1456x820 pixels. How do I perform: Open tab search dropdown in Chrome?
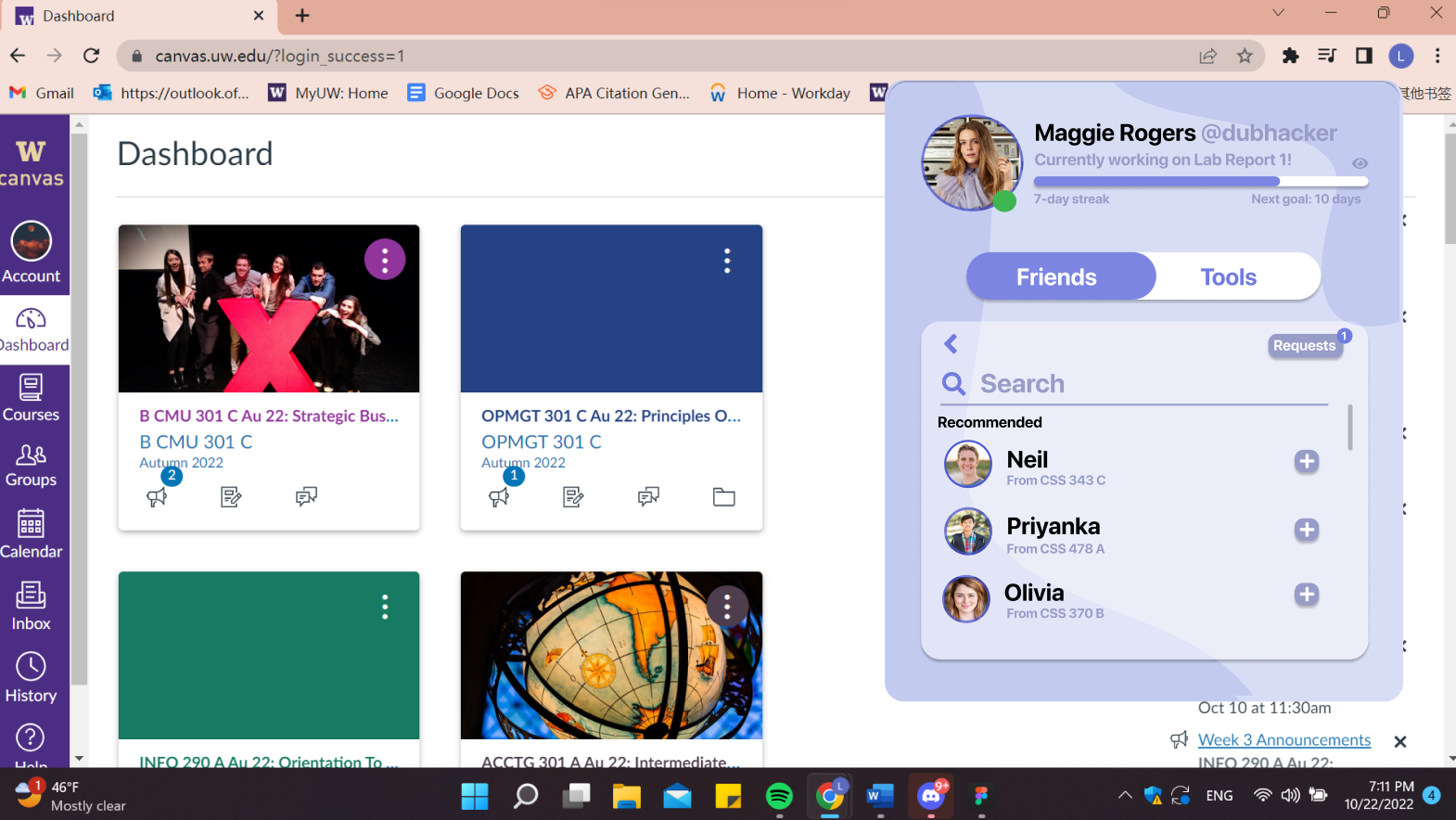tap(1278, 13)
